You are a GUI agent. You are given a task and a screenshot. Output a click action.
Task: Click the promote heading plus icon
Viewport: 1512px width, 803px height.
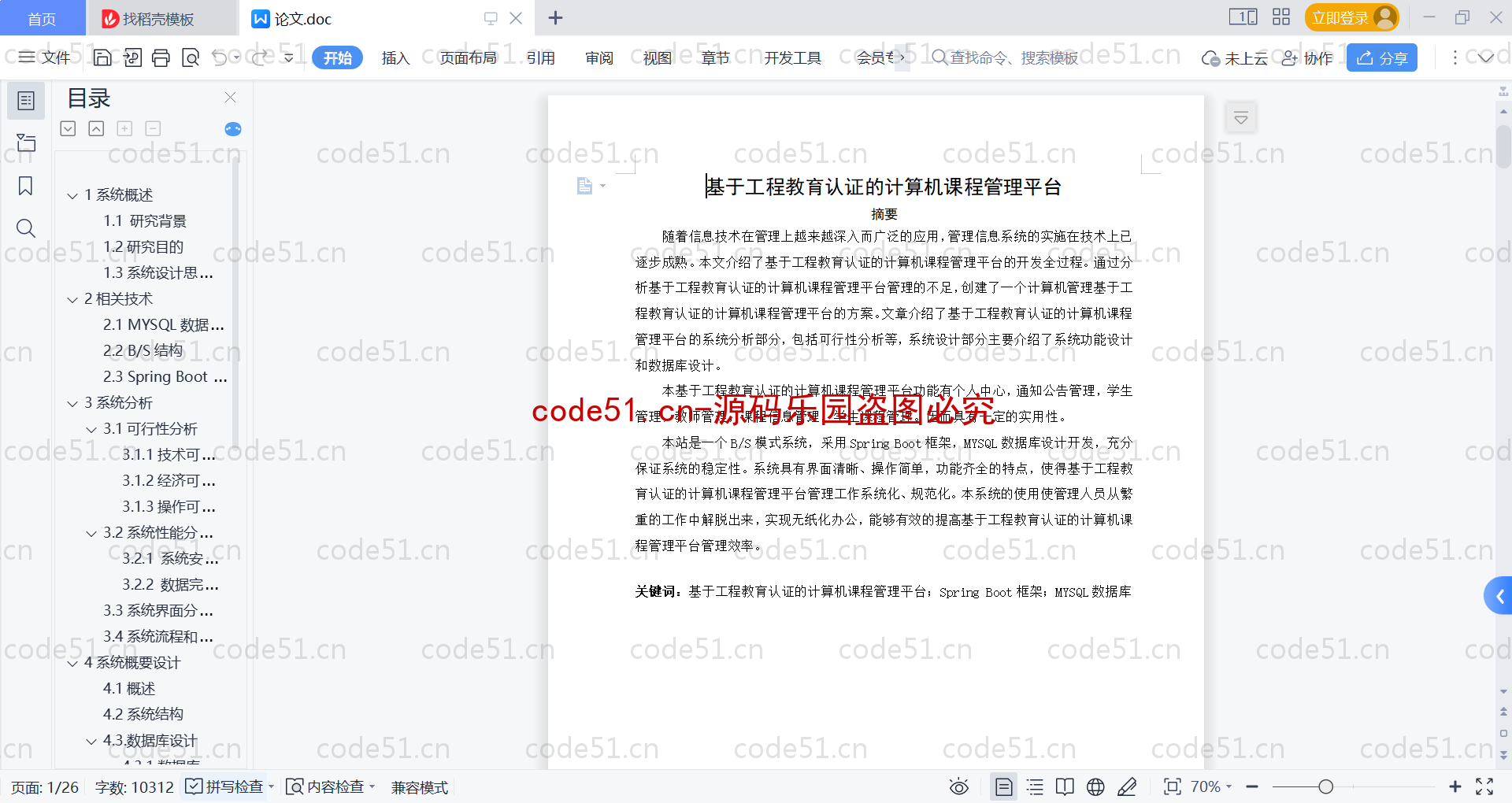[x=124, y=128]
